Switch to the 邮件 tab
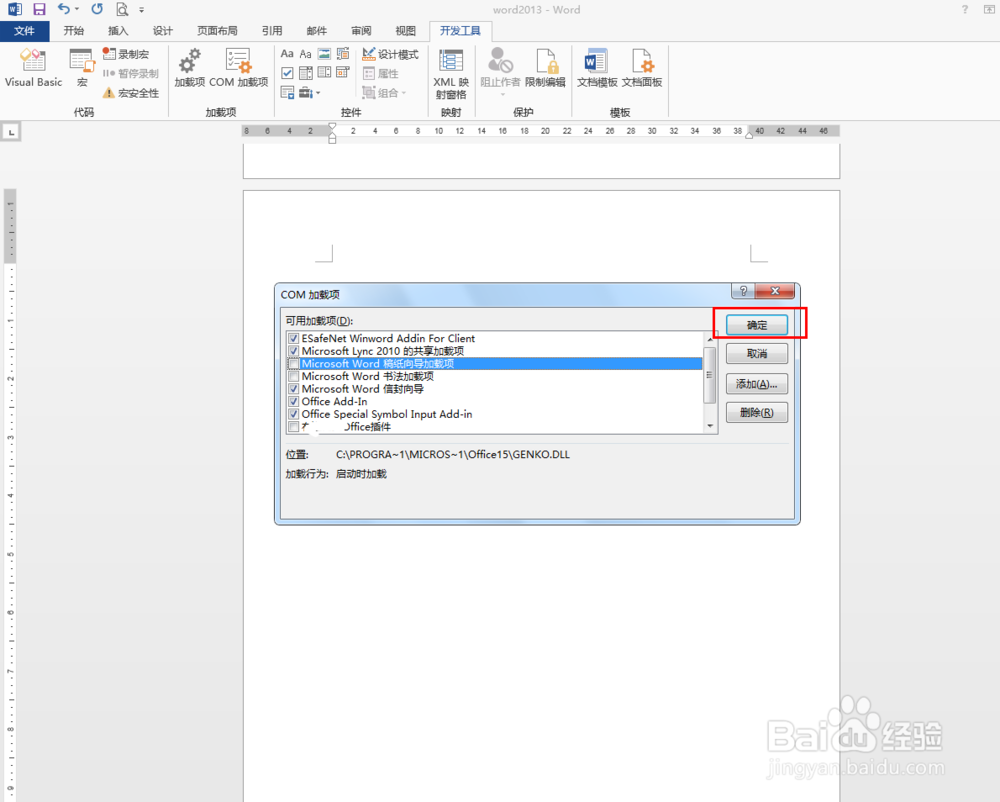The height and width of the screenshot is (802, 1000). point(316,31)
